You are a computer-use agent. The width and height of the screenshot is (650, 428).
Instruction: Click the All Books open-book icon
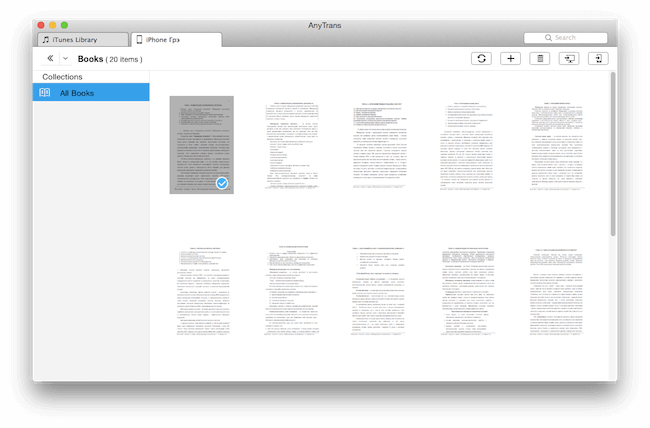45,92
